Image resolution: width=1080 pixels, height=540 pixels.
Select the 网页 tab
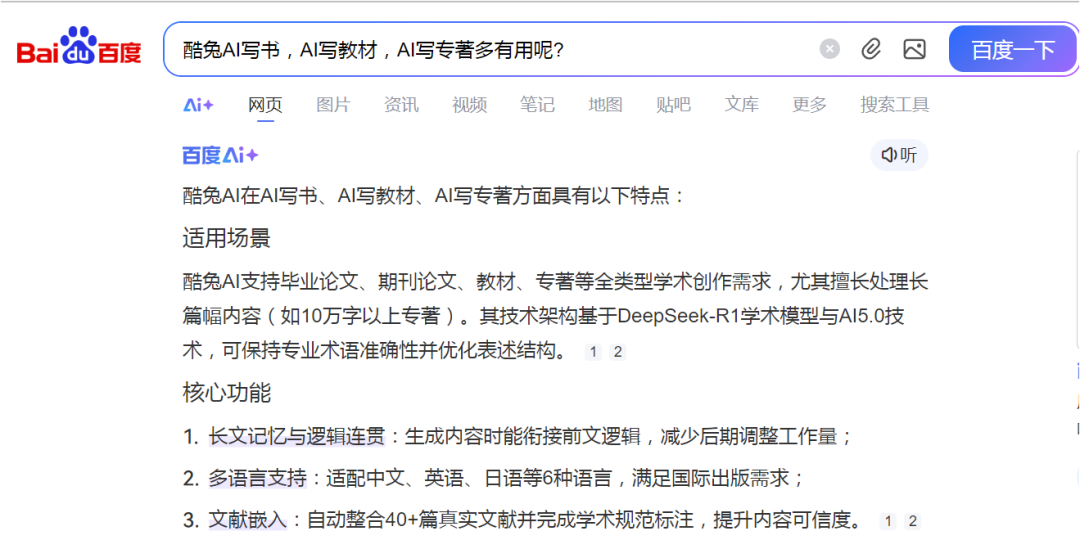pos(265,105)
